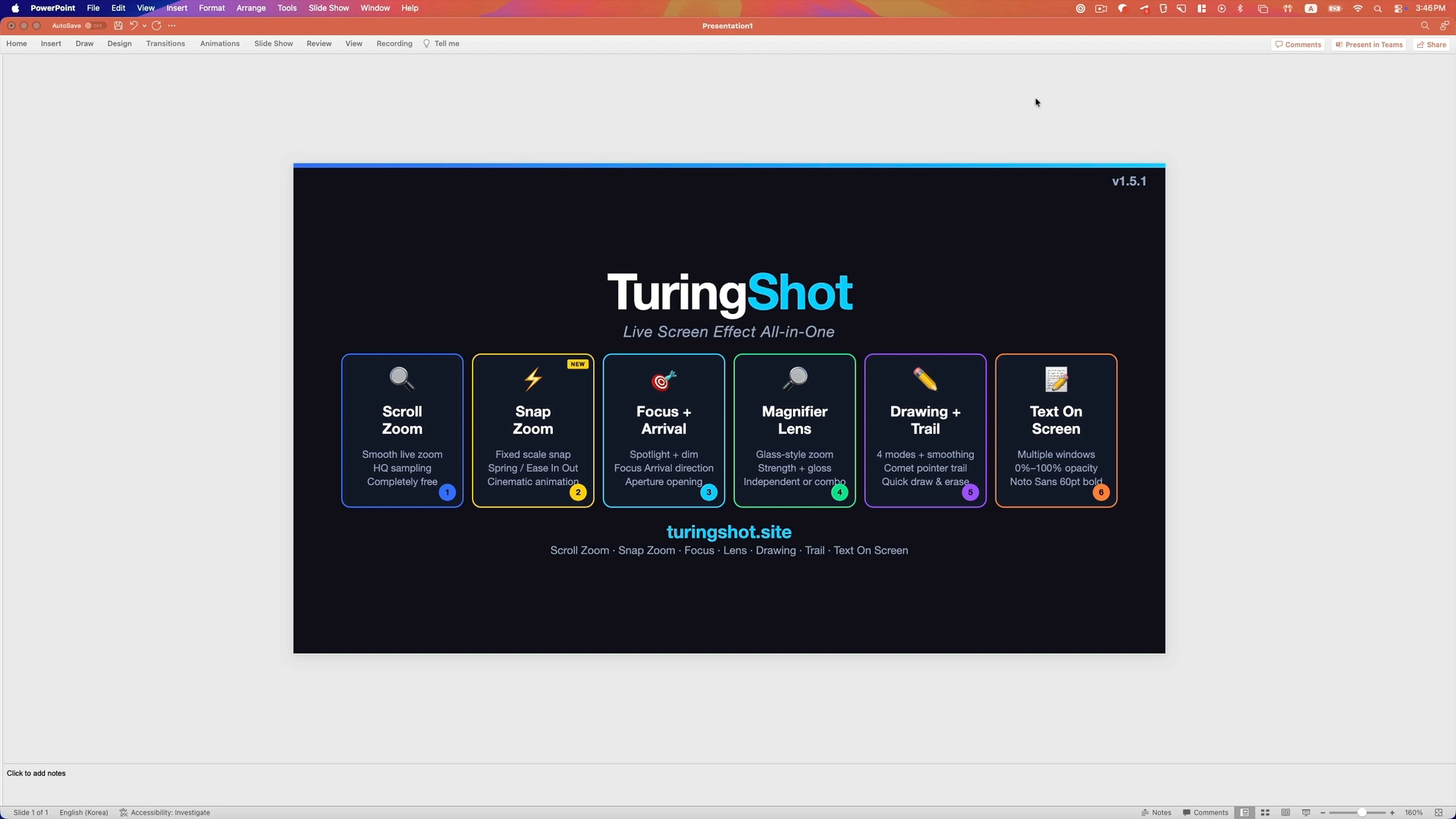1456x819 pixels.
Task: Click Present in Teams button
Action: [x=1369, y=45]
